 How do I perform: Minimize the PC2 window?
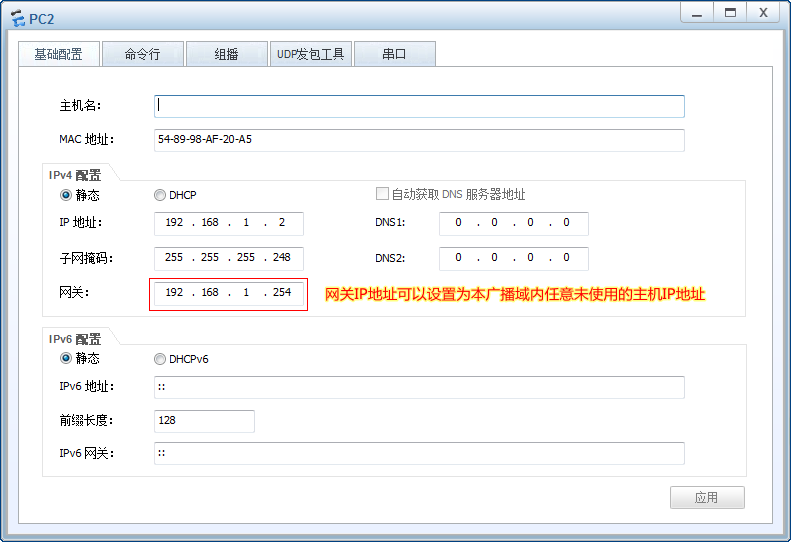697,13
